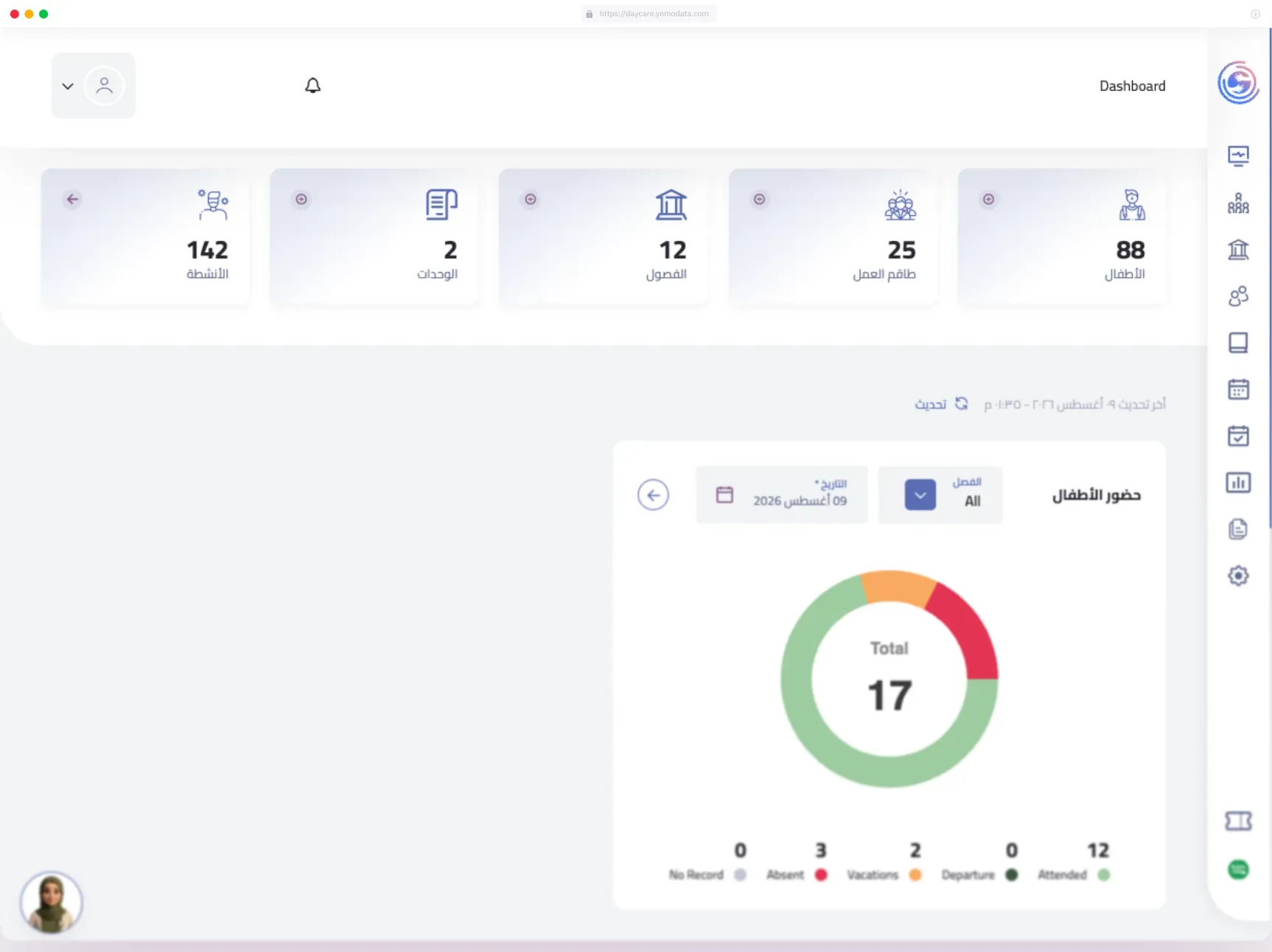Open the ticket icon in sidebar
1272x952 pixels.
1238,821
